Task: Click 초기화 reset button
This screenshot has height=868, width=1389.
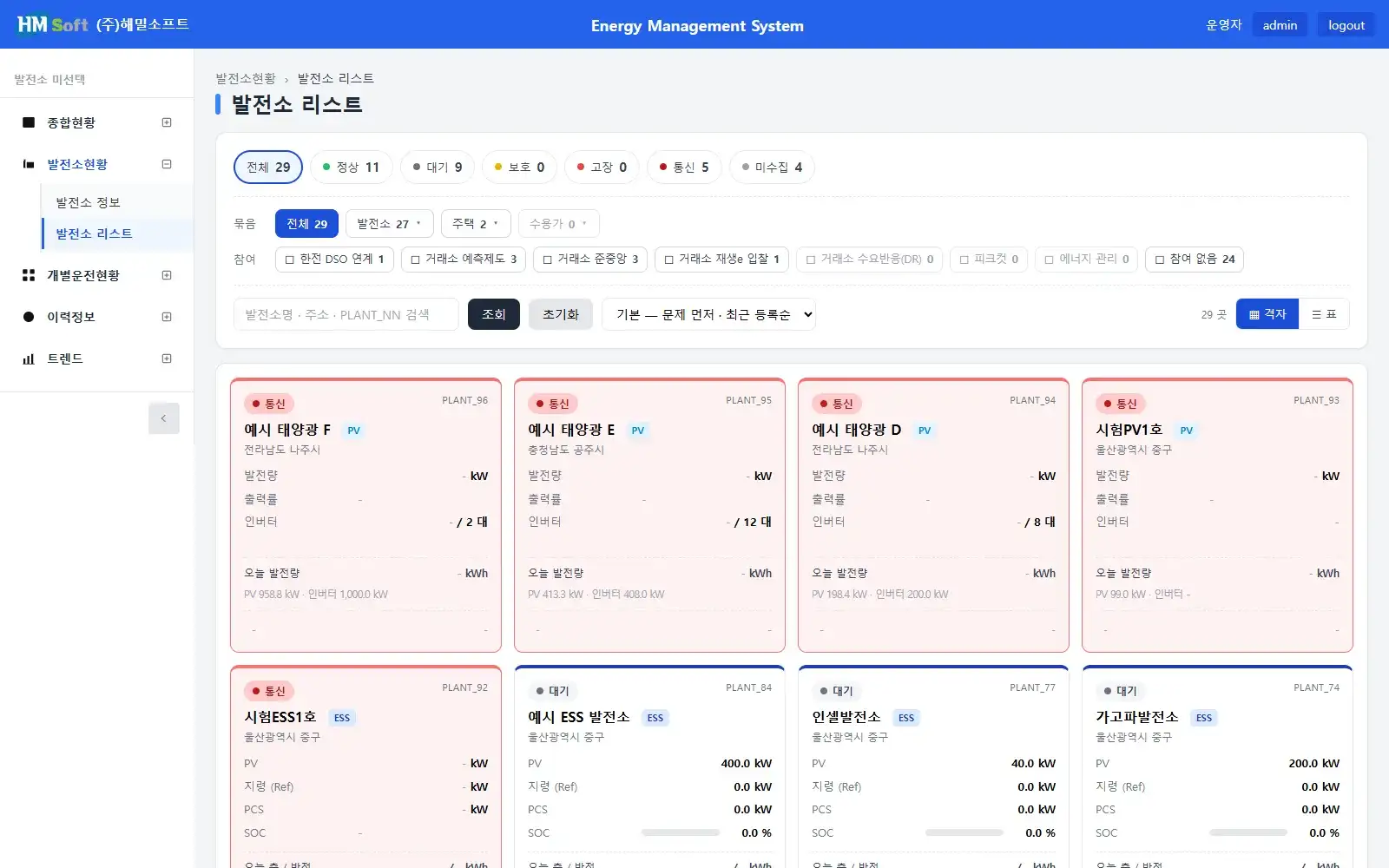Action: click(561, 314)
